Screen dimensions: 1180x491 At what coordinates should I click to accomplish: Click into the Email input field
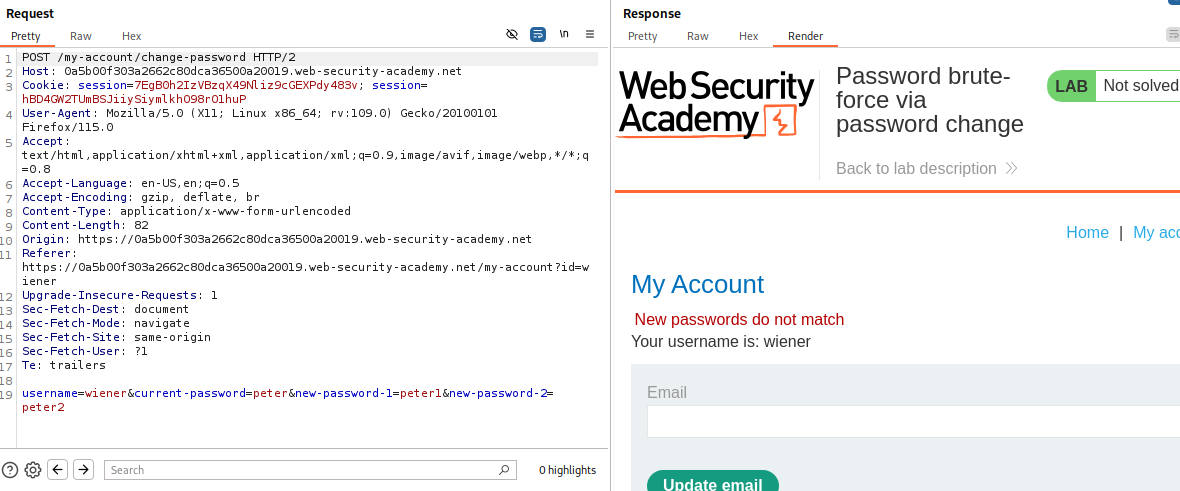coord(912,422)
